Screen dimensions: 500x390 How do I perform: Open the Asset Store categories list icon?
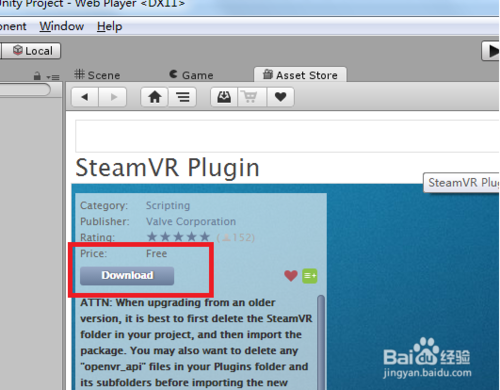[183, 97]
